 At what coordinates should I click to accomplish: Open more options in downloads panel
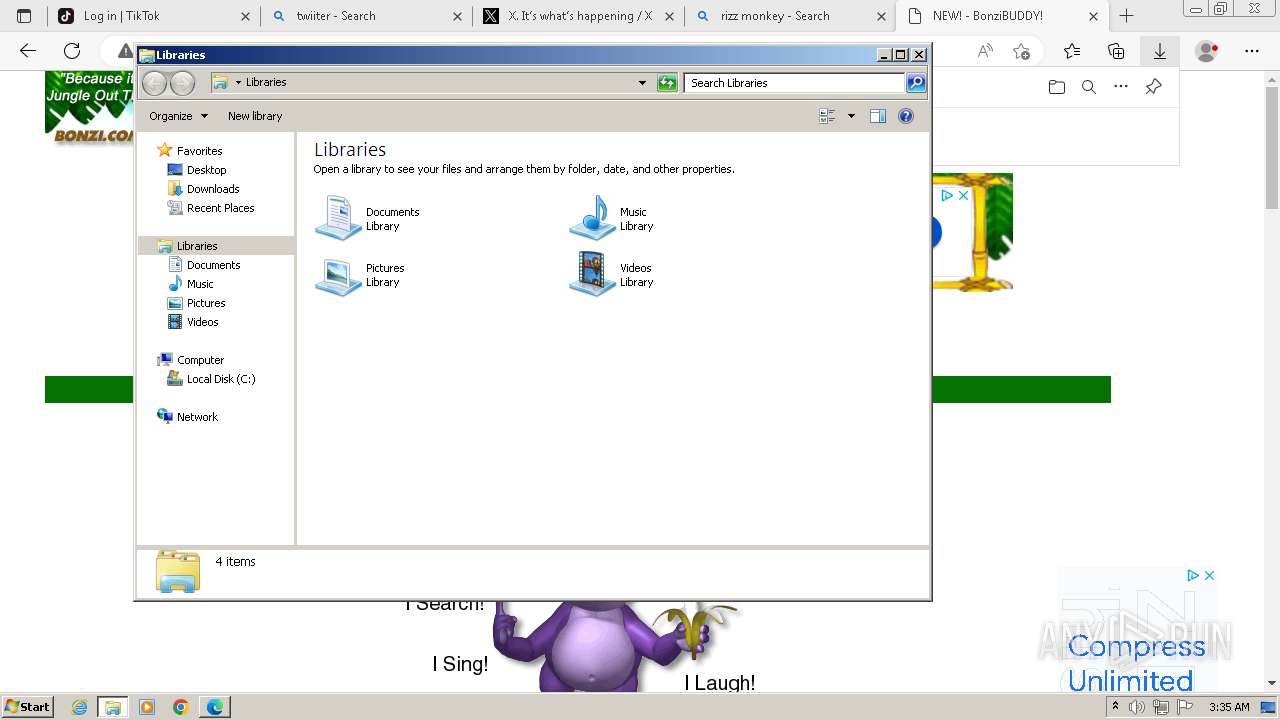coord(1121,87)
